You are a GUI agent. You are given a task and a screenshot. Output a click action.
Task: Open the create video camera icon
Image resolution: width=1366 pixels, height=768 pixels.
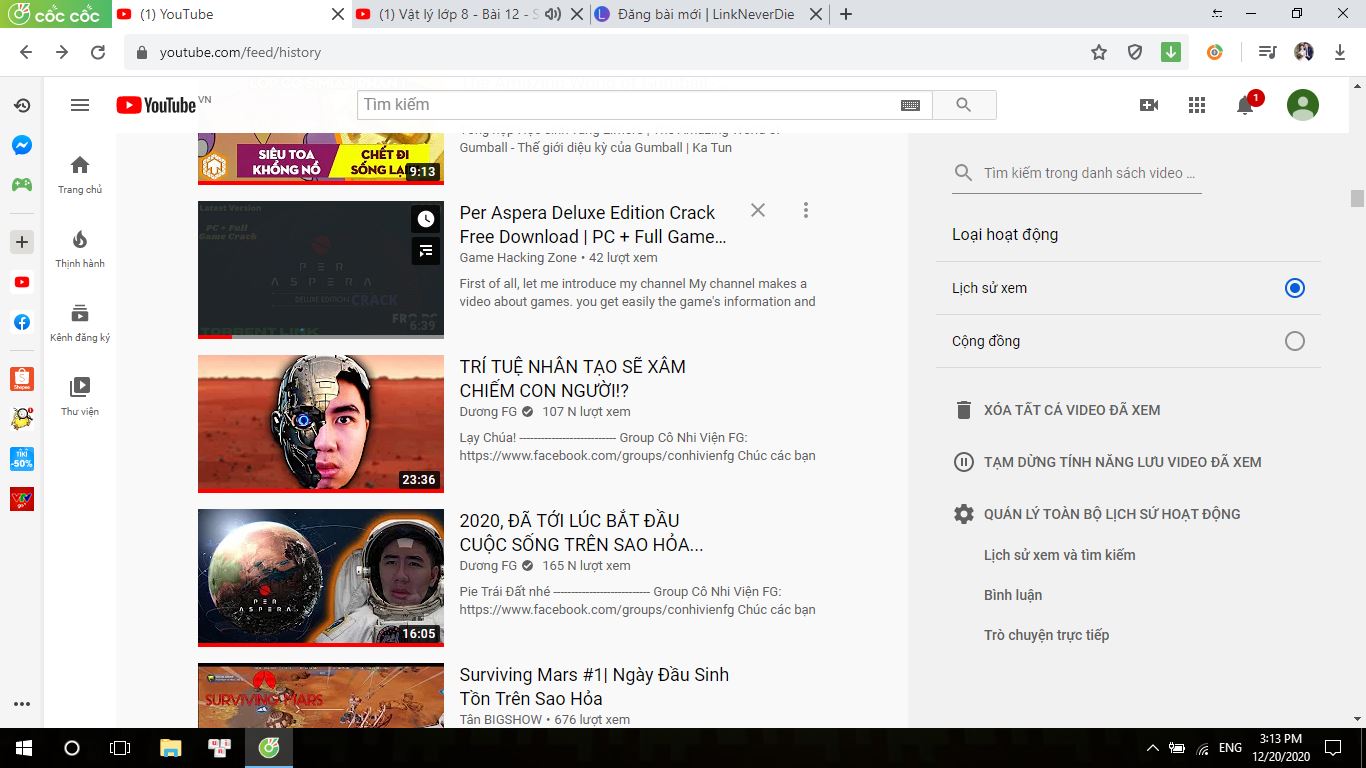tap(1148, 105)
